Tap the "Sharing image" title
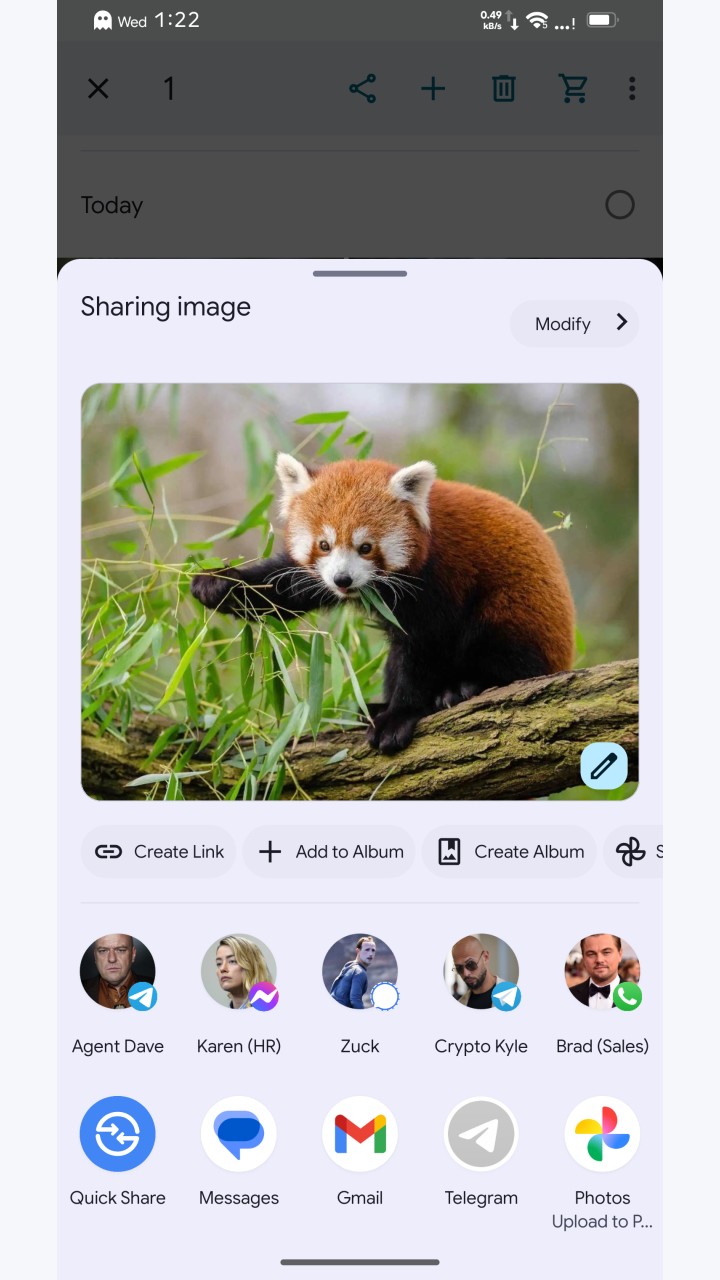 click(x=166, y=307)
